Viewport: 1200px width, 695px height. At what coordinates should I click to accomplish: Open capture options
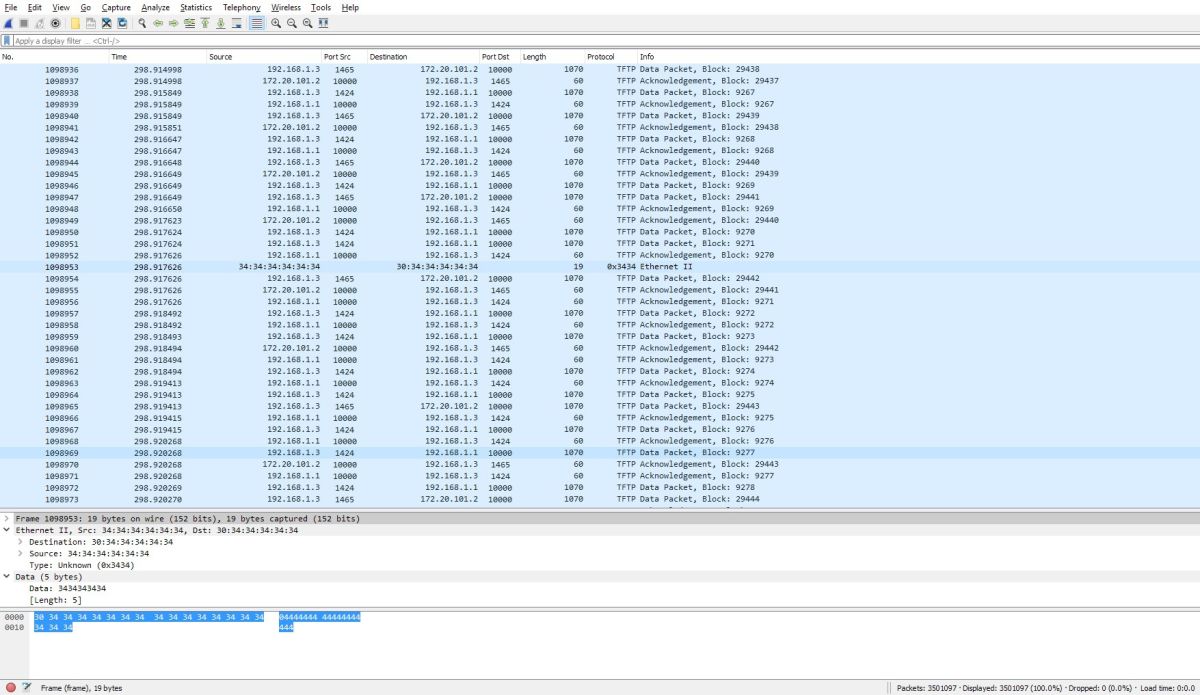pyautogui.click(x=55, y=23)
